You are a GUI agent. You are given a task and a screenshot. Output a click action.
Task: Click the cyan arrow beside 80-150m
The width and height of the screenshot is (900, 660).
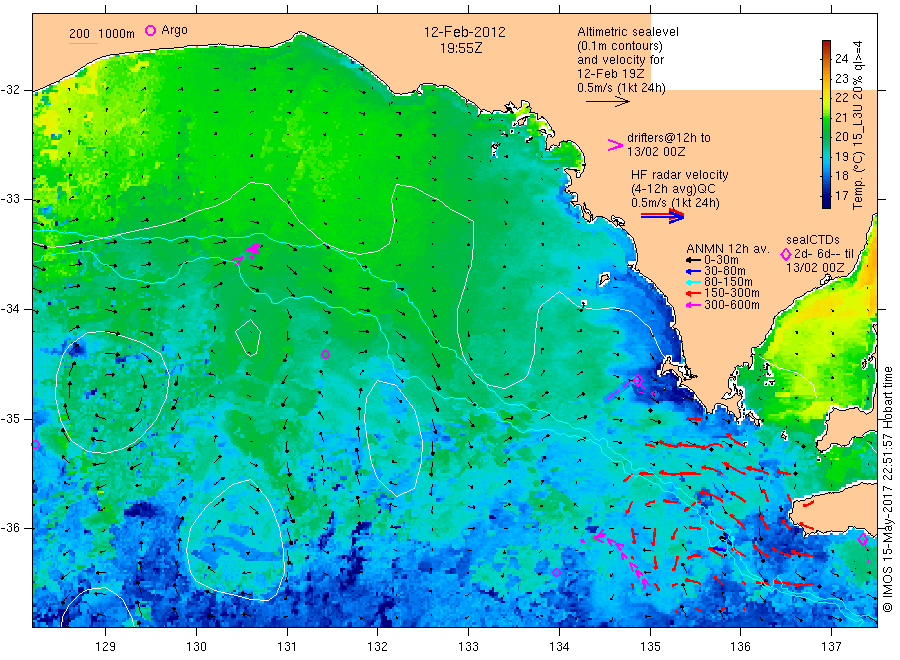click(x=693, y=282)
